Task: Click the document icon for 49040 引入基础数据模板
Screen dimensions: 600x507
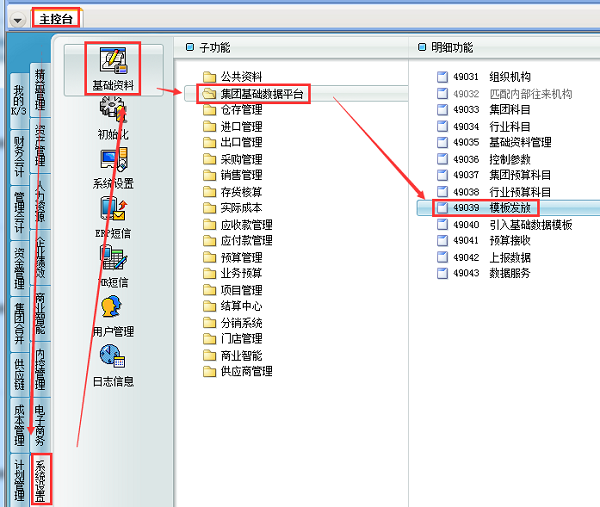Action: pos(442,224)
